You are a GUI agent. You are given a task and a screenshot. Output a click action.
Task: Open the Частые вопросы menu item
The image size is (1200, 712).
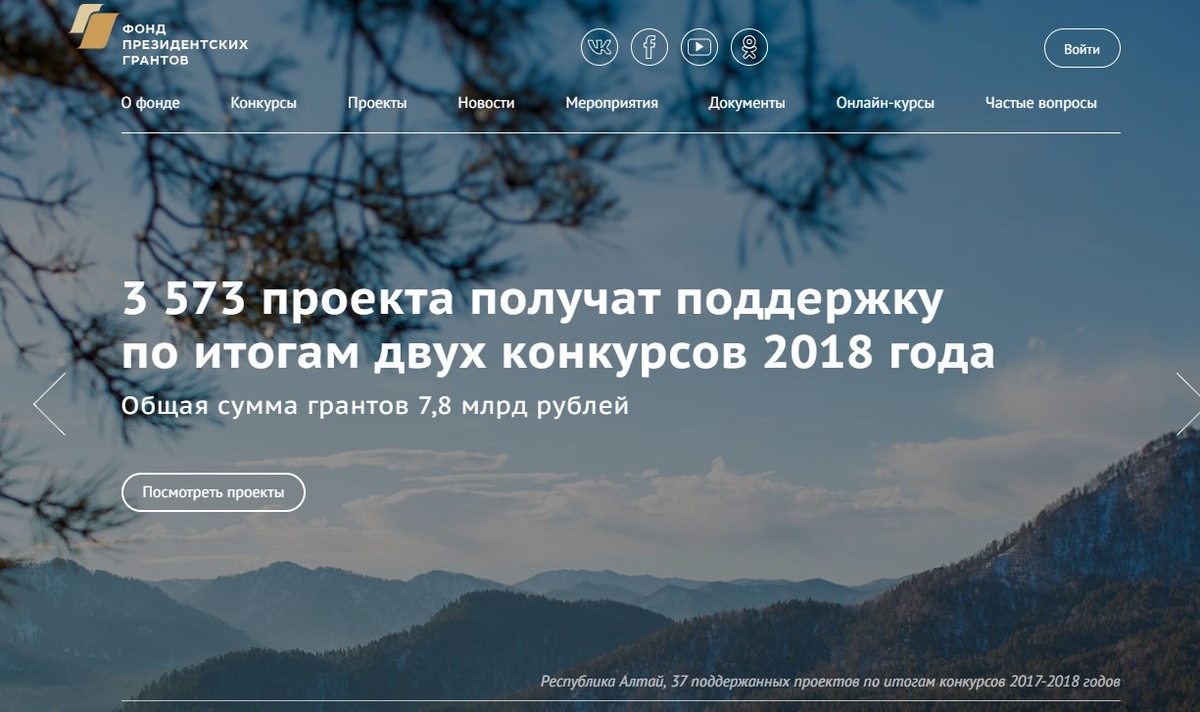[1041, 103]
